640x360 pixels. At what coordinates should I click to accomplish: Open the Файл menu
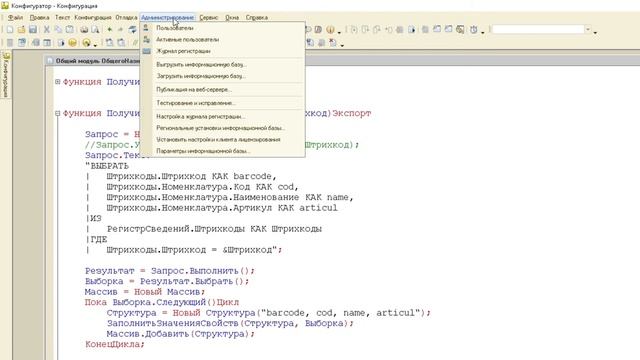pos(16,18)
